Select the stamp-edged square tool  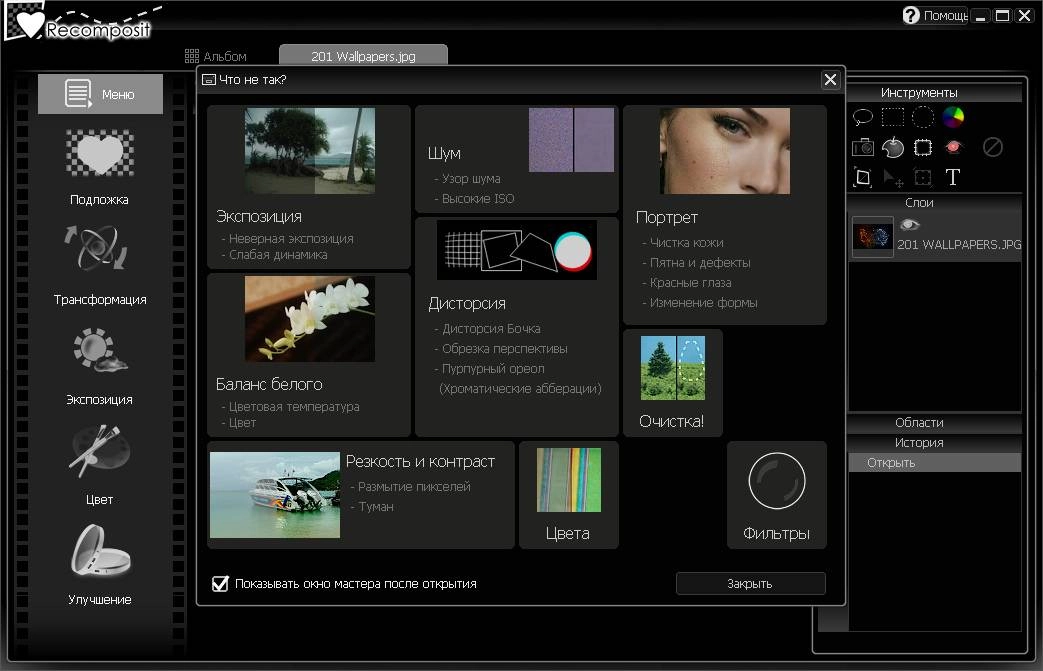[923, 147]
